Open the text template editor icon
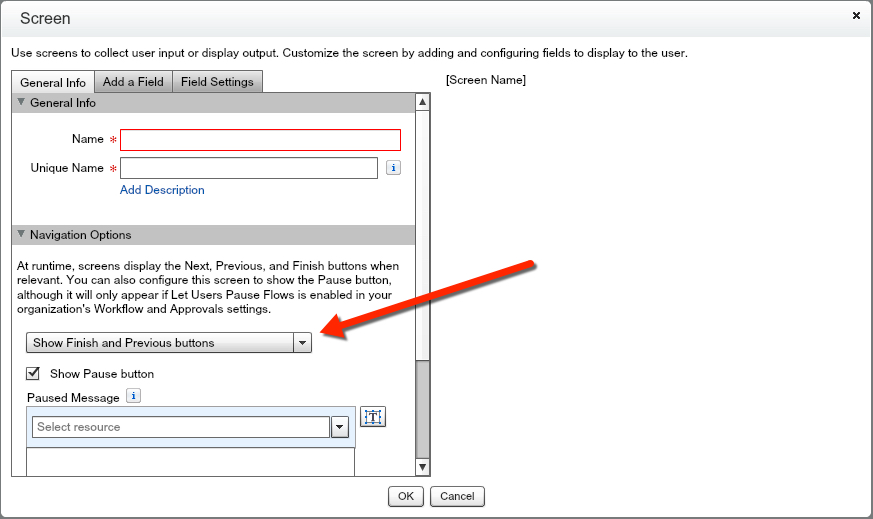Viewport: 873px width, 519px height. point(373,417)
